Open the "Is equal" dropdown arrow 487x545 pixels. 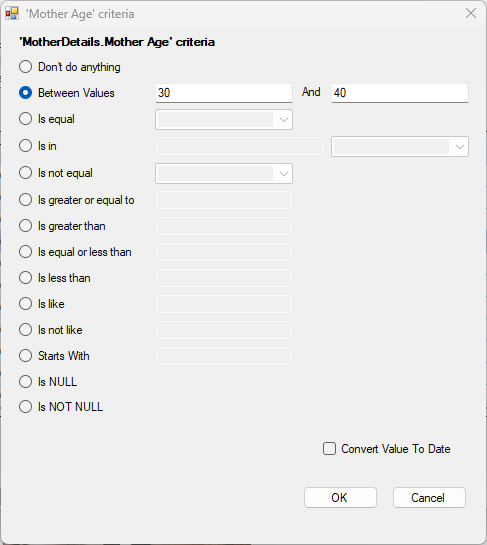[284, 120]
